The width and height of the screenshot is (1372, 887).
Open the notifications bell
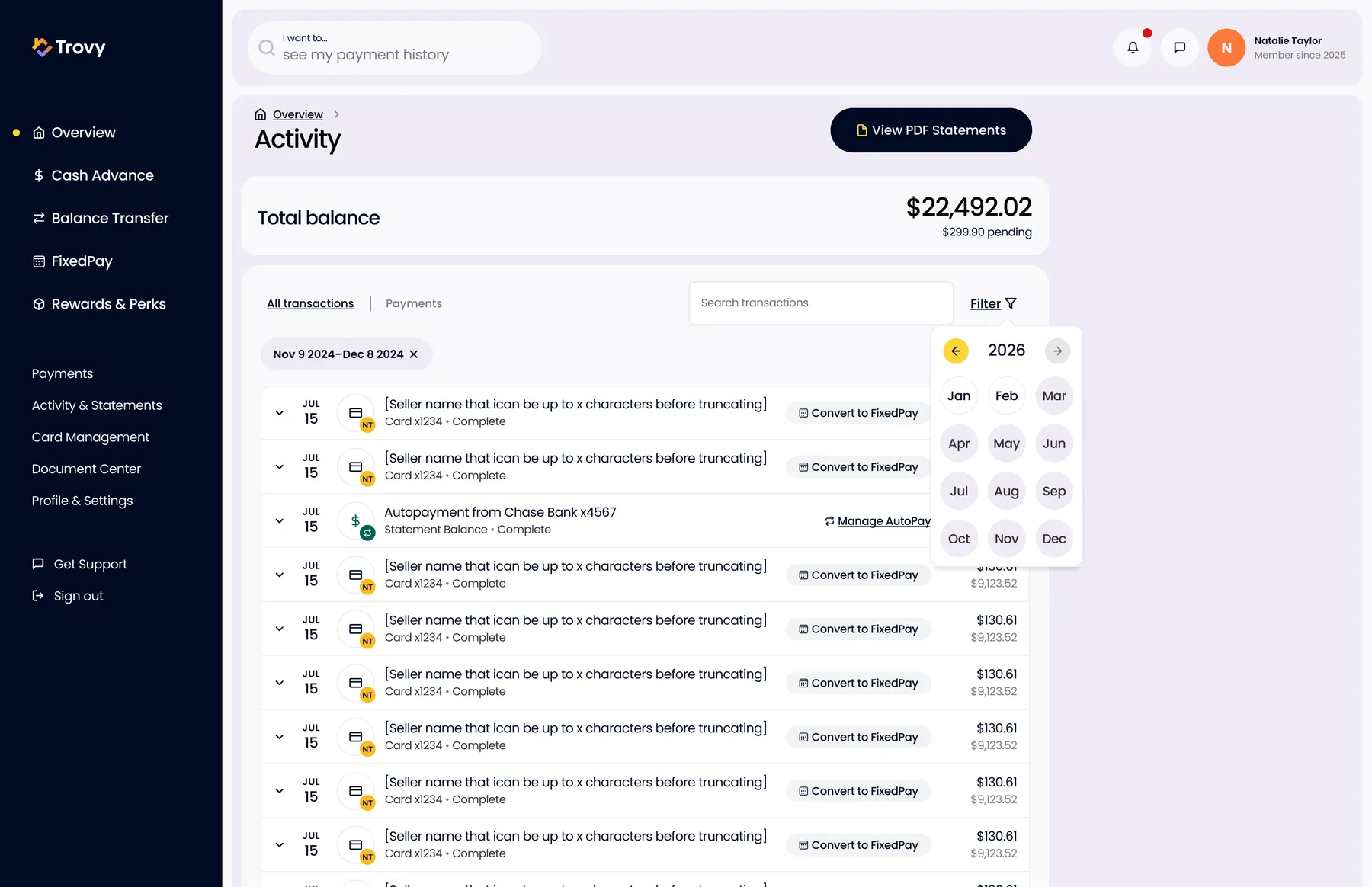(x=1133, y=47)
